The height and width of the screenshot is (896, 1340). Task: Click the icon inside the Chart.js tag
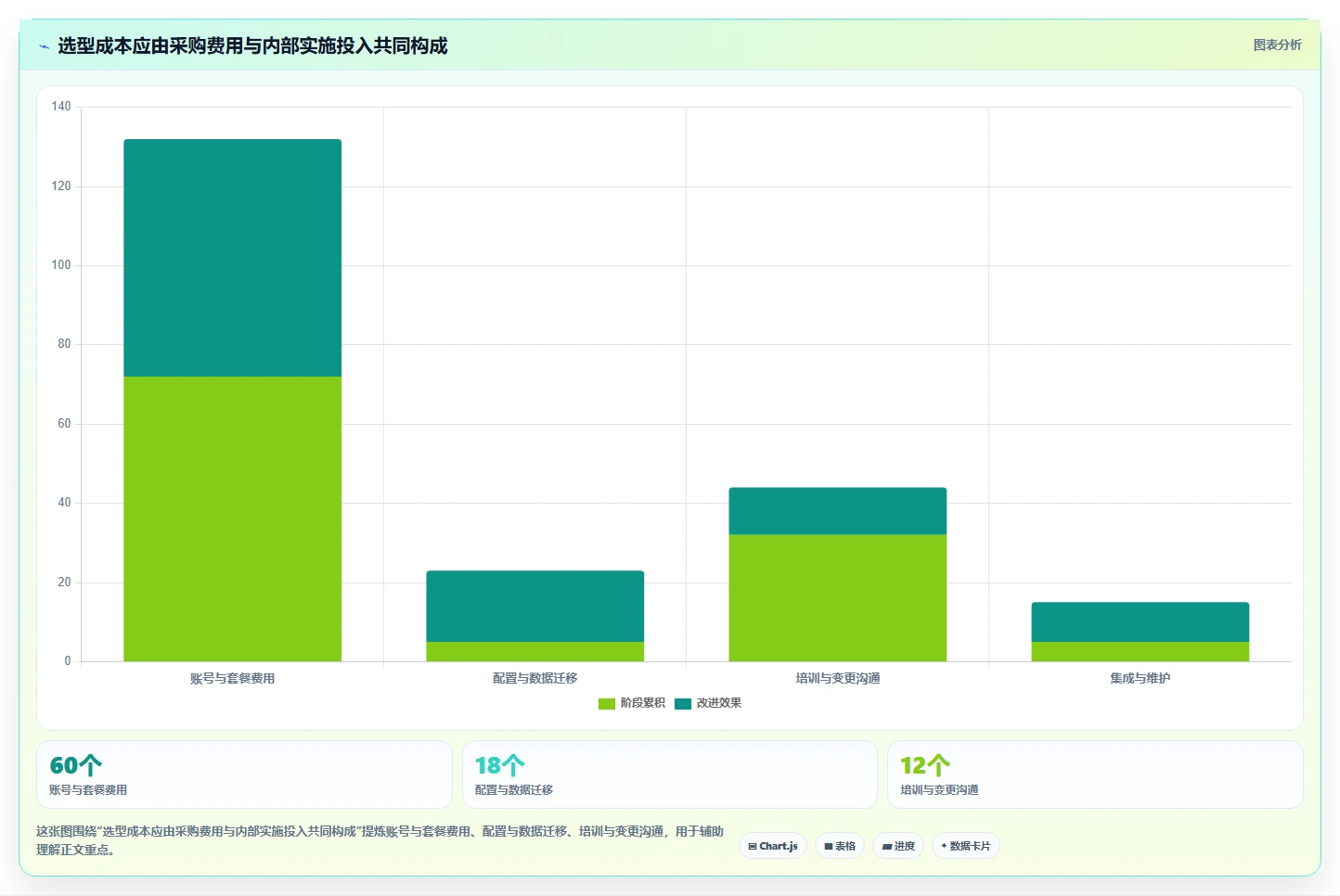753,847
